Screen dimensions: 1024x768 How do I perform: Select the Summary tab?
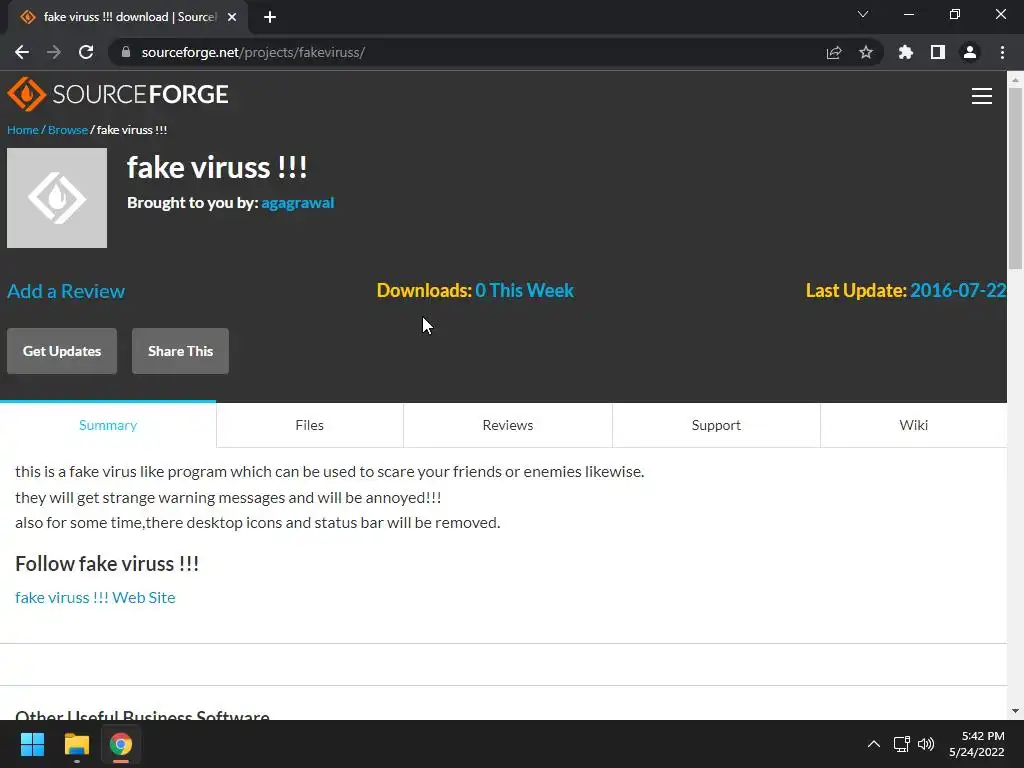point(108,425)
